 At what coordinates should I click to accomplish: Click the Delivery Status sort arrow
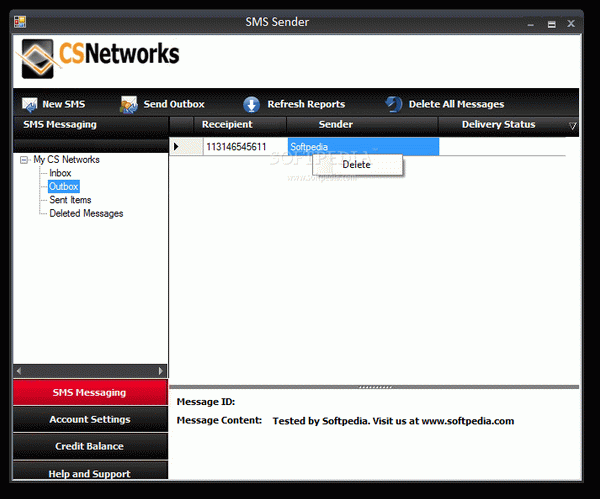click(x=572, y=126)
